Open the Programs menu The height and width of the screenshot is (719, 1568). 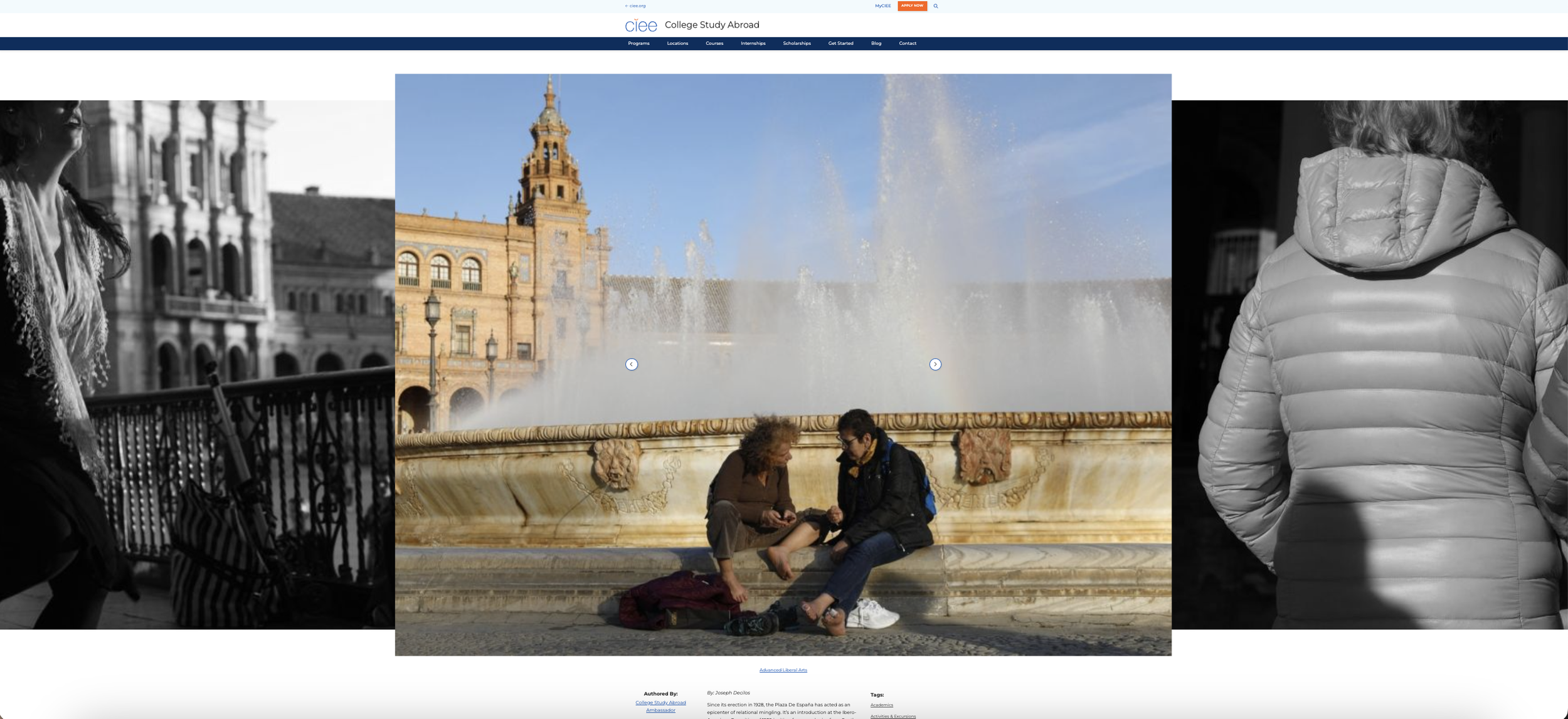pos(638,43)
